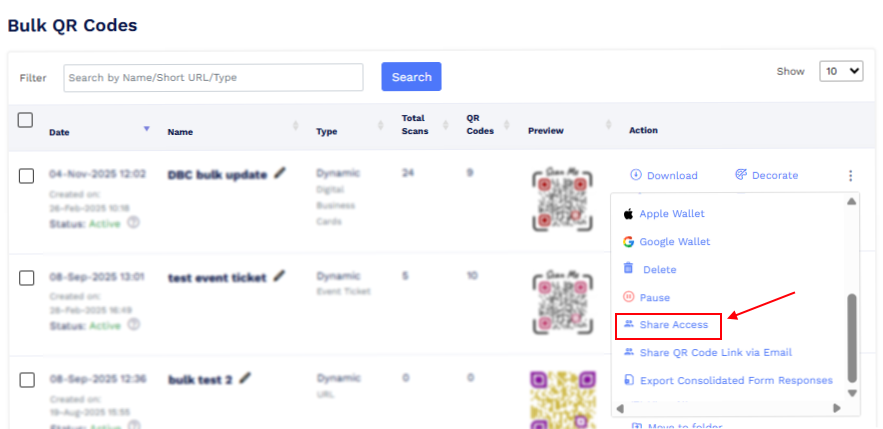This screenshot has height=429, width=883.
Task: Click the Google logo icon in menu
Action: coord(628,242)
